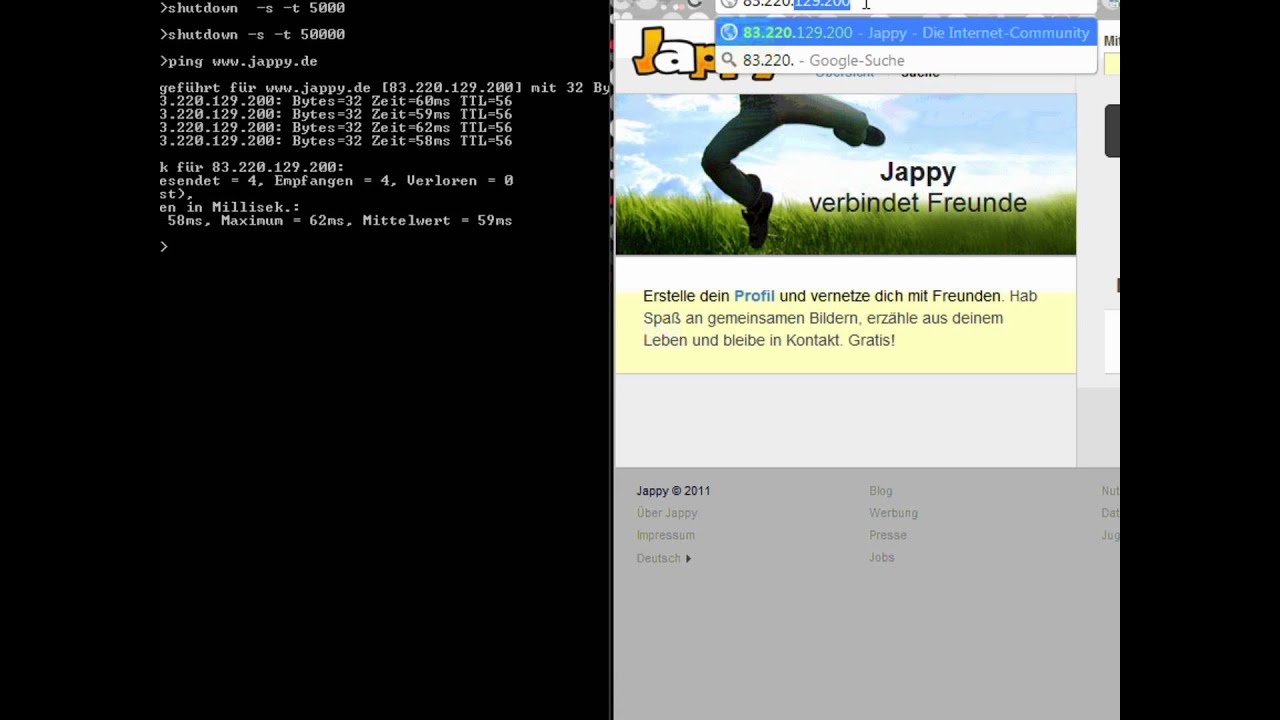This screenshot has height=720, width=1280.
Task: Click the globe icon in the Jappy suggestion
Action: tap(729, 33)
